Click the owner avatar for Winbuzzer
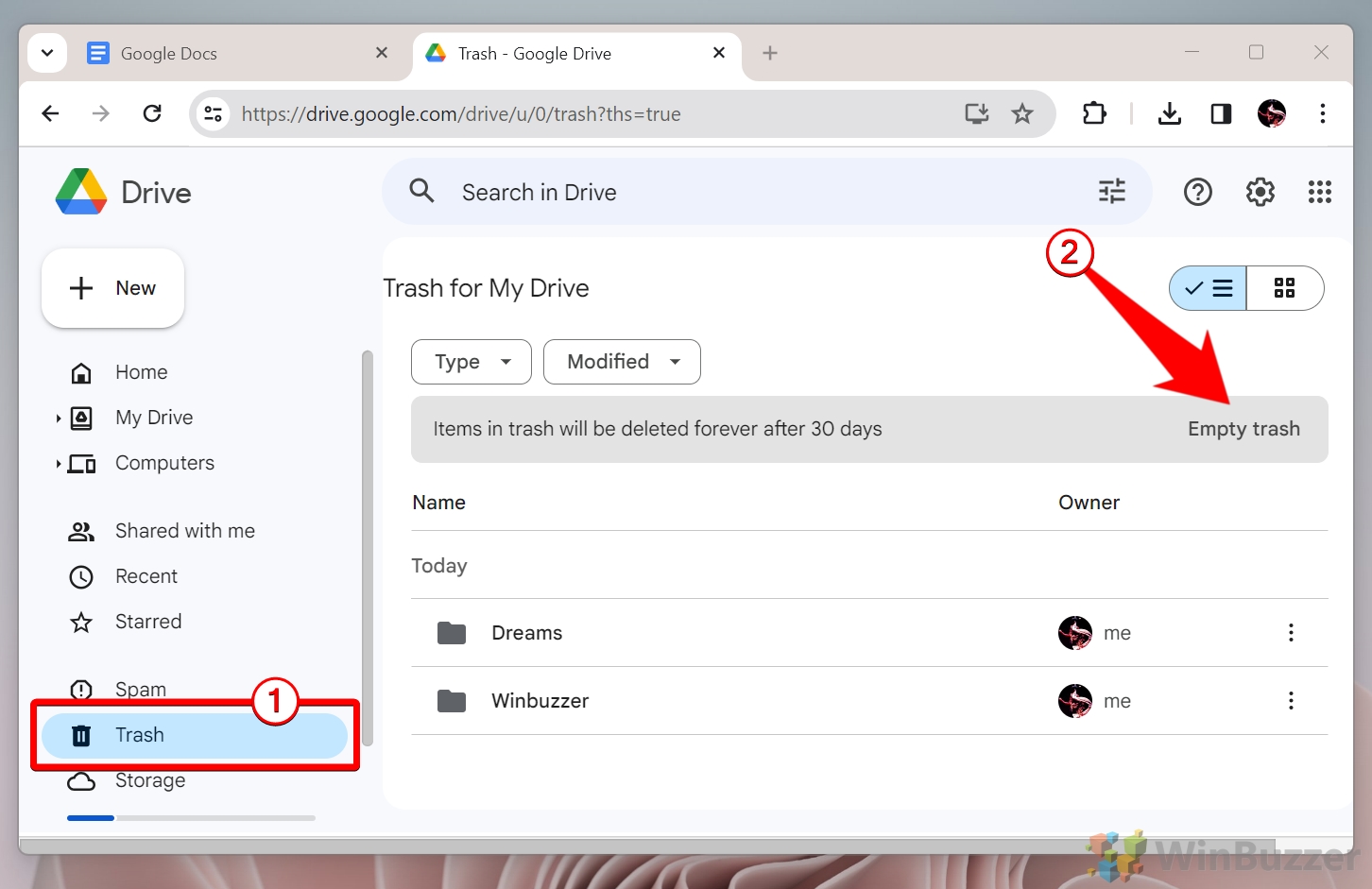Image resolution: width=1372 pixels, height=889 pixels. [x=1075, y=701]
